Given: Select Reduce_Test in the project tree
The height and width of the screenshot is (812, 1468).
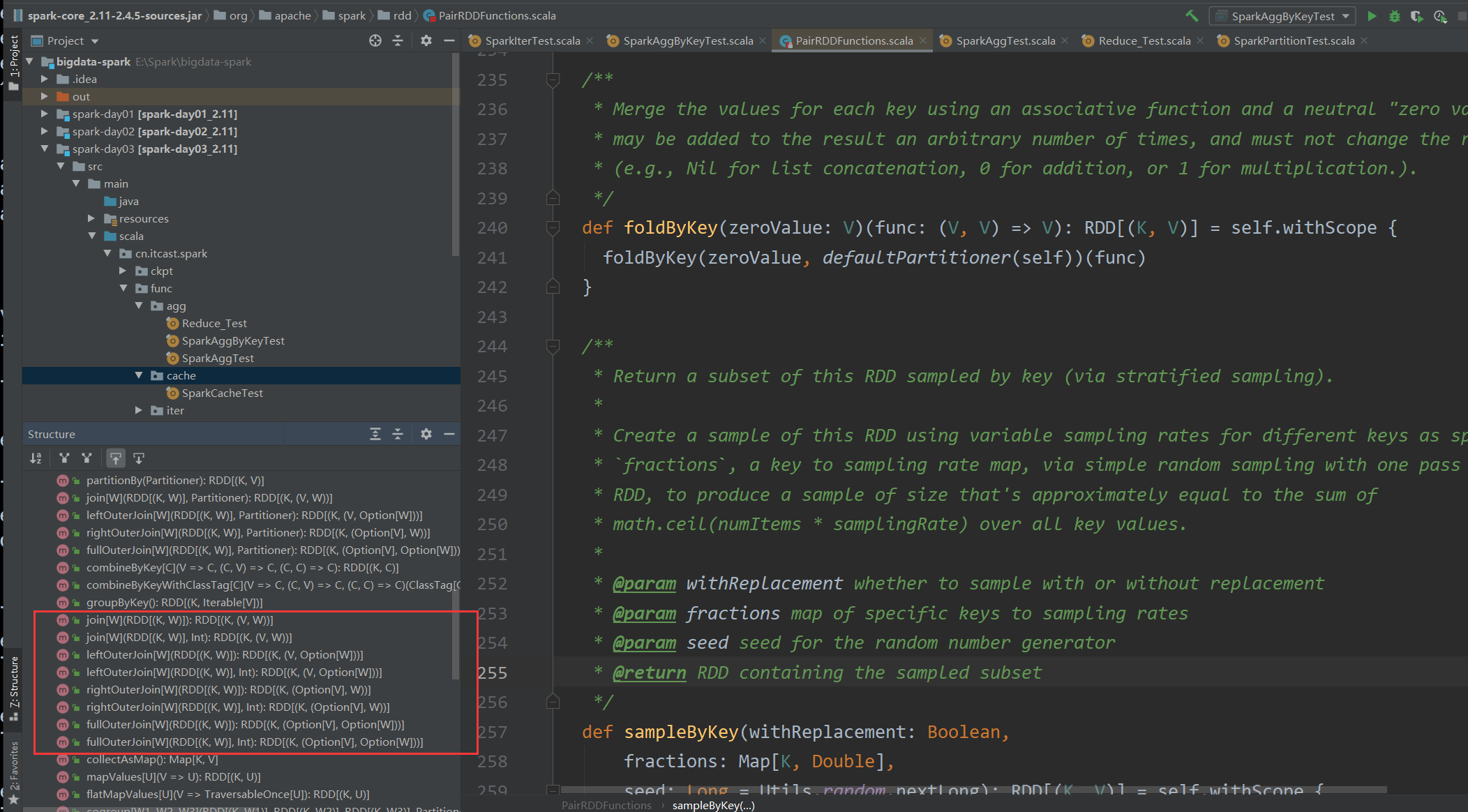Looking at the screenshot, I should (214, 323).
